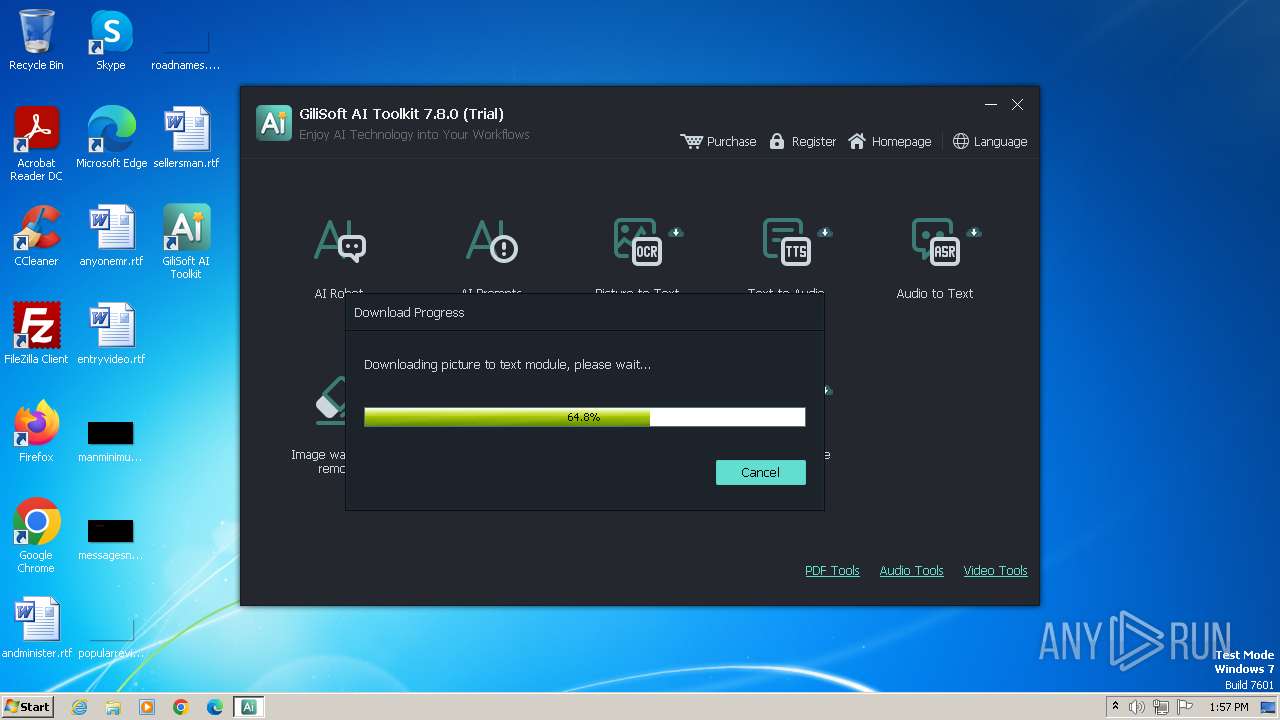Open Edge from the taskbar
This screenshot has height=720, width=1280.
pos(215,707)
